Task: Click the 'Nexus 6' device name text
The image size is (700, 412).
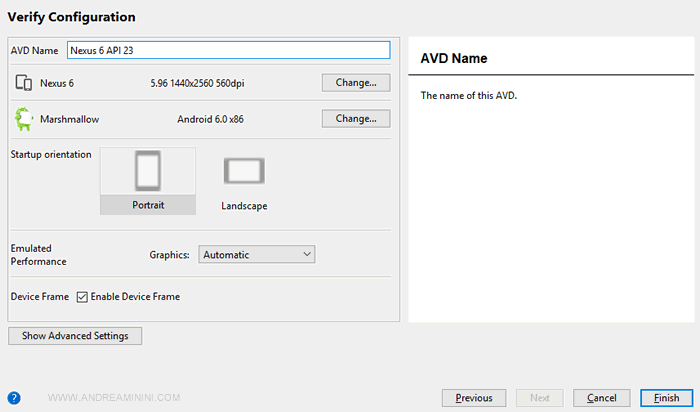Action: coord(57,83)
